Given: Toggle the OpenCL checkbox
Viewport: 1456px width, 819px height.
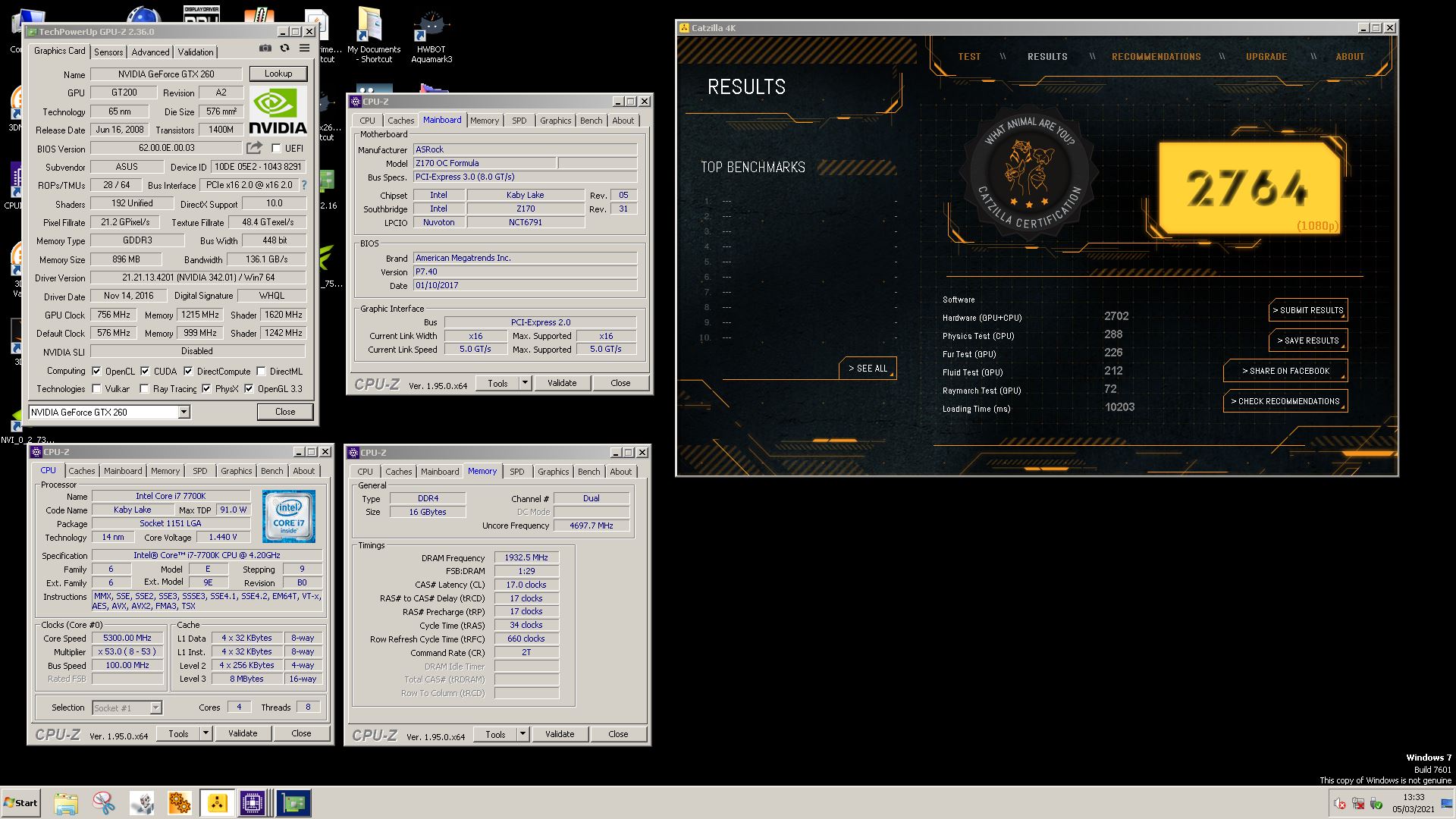Looking at the screenshot, I should tap(96, 372).
